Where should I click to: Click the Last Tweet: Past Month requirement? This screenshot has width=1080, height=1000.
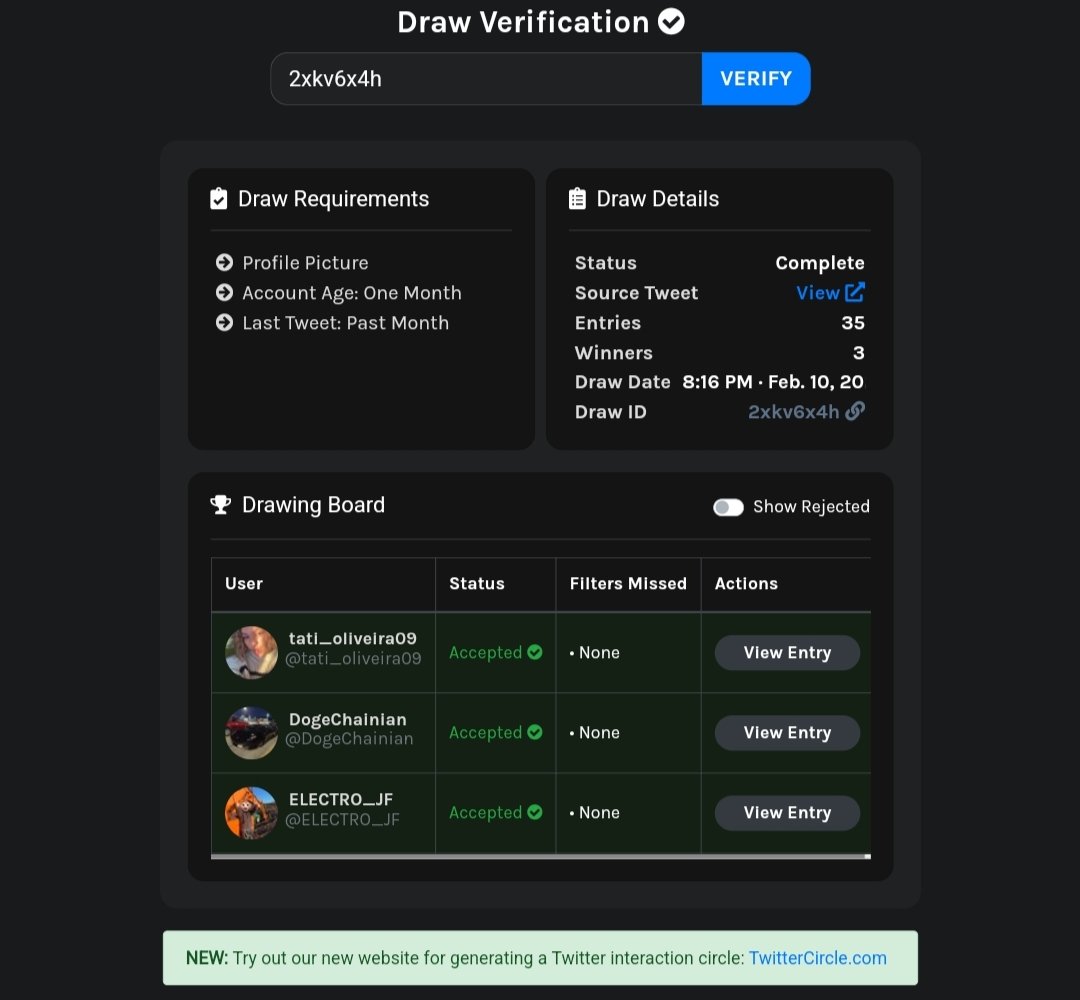point(346,322)
